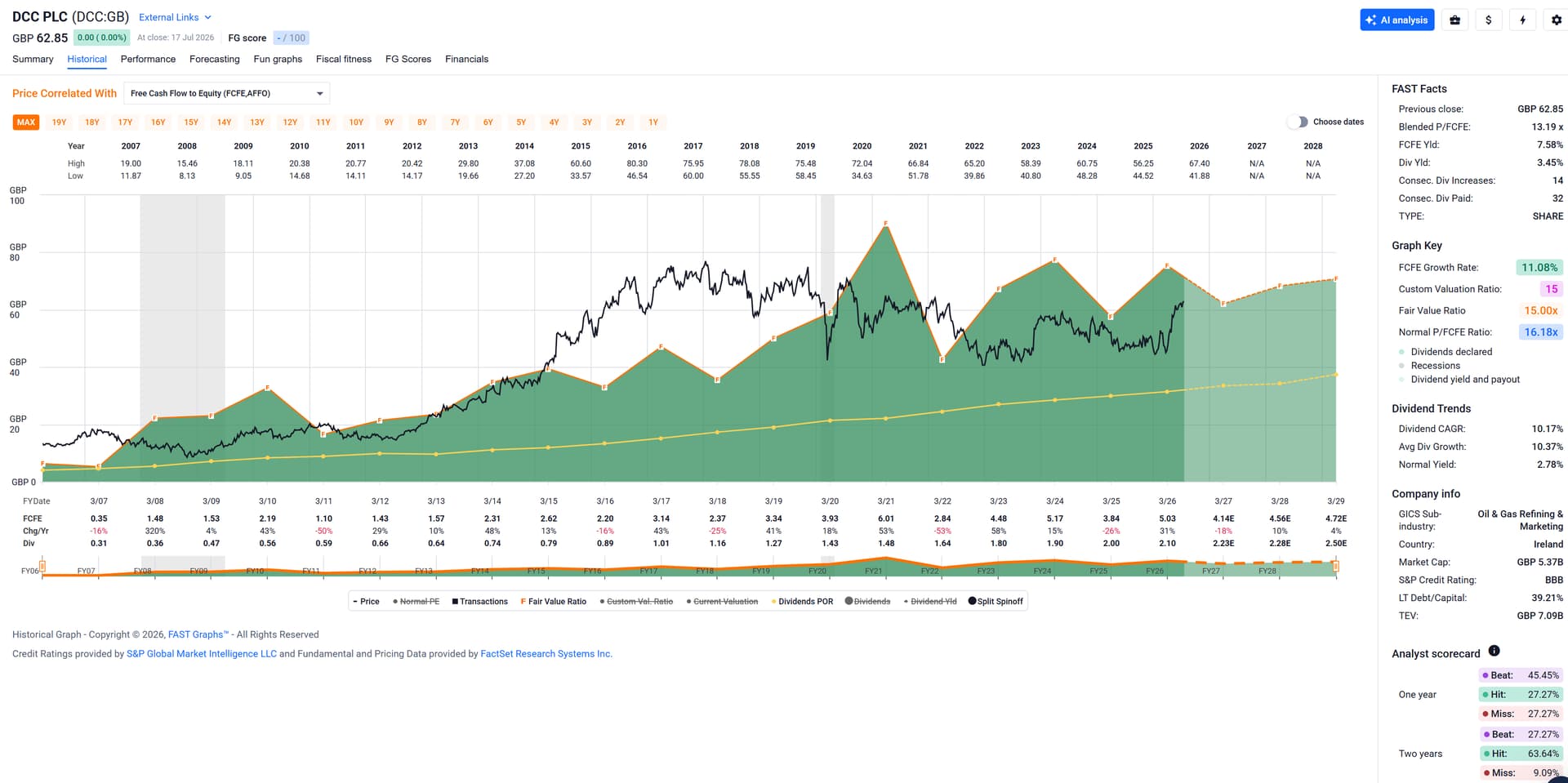Open FactSet Research Systems Inc. link
This screenshot has height=783, width=1568.
point(546,654)
